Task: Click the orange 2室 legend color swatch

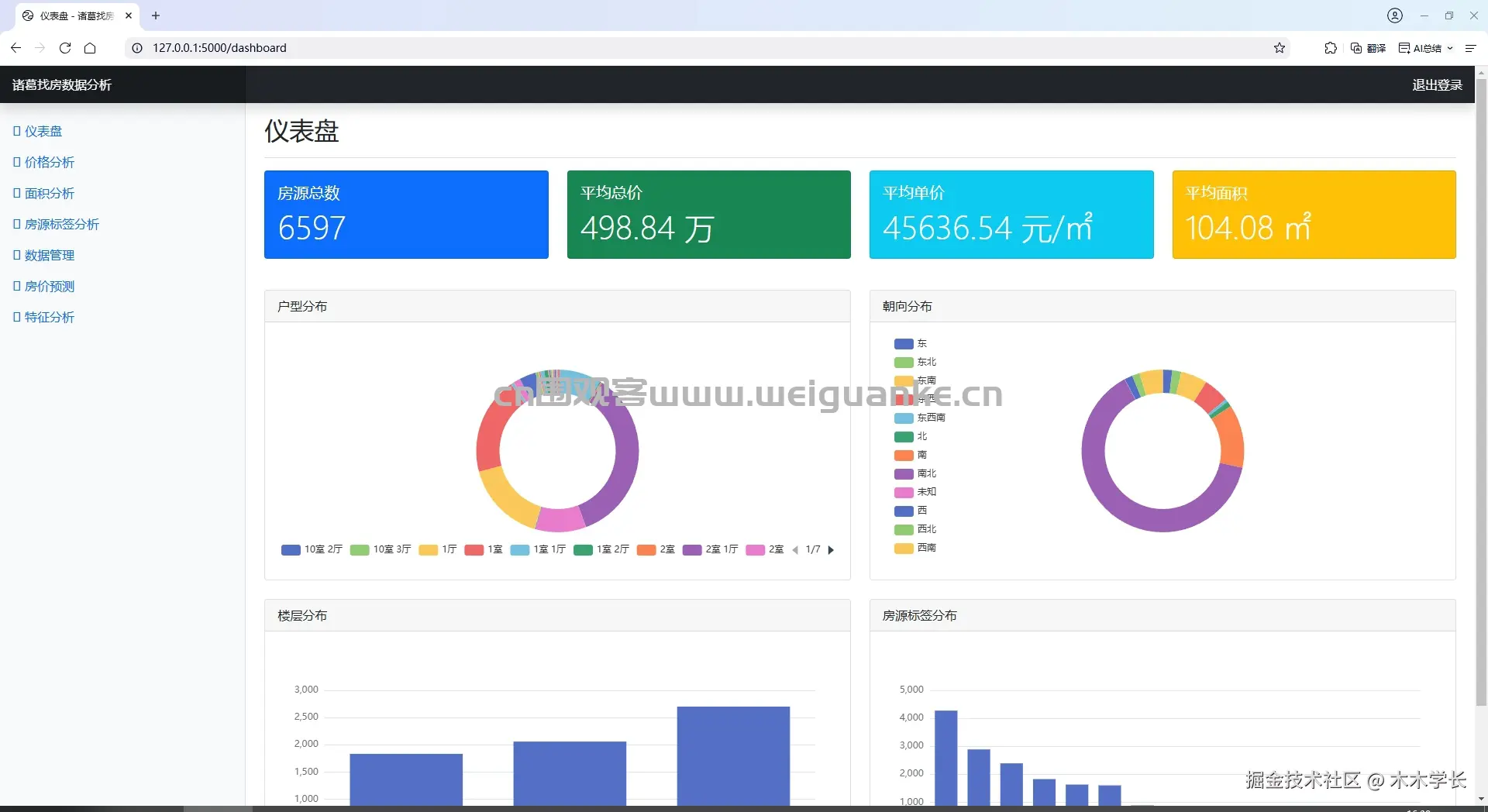Action: point(646,550)
